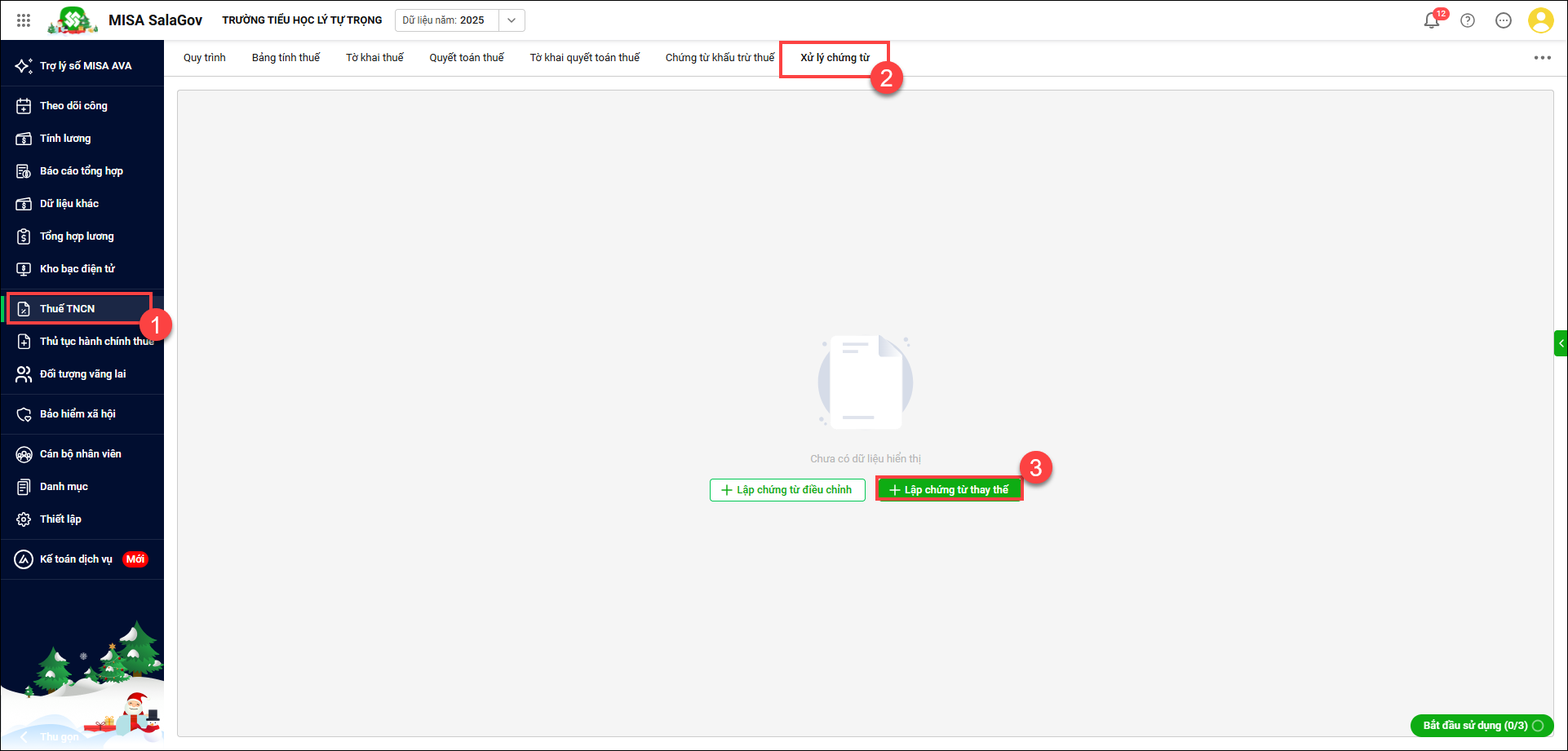The width and height of the screenshot is (1568, 751).
Task: Open Bắt đầu sử dụng progress indicator
Action: (1482, 726)
